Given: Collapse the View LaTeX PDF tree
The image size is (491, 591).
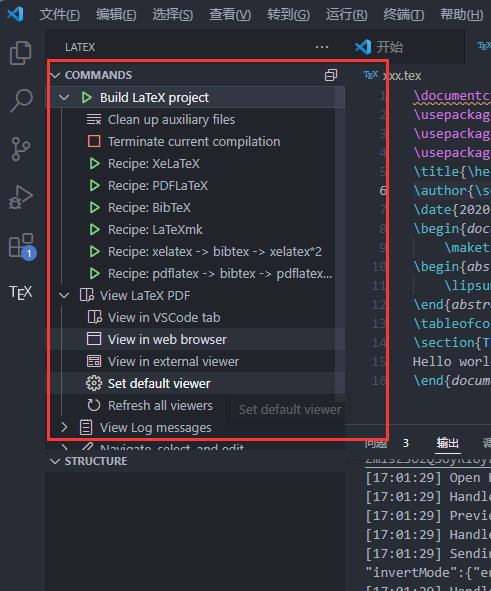Looking at the screenshot, I should click(x=64, y=296).
